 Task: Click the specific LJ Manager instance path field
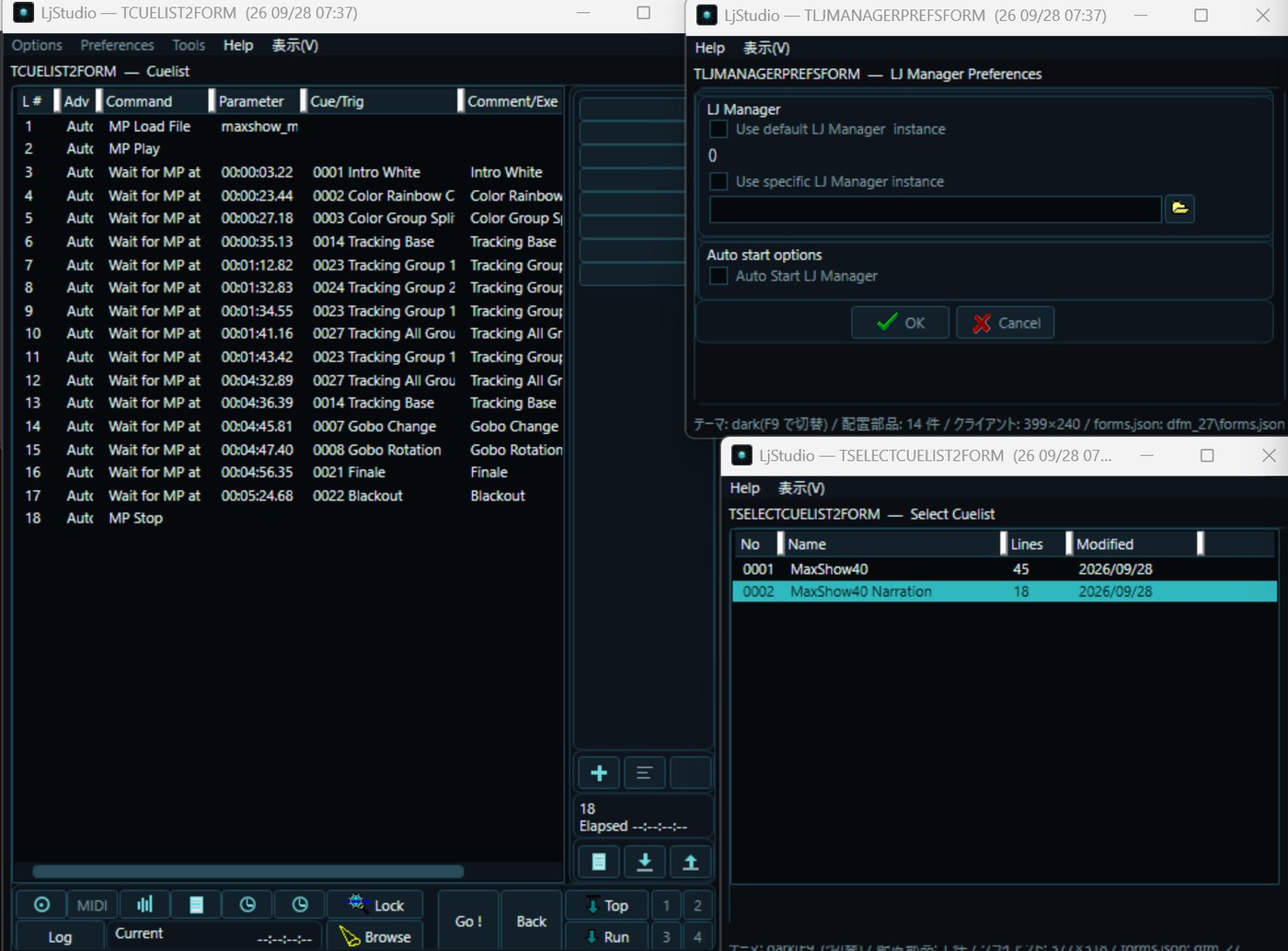click(935, 209)
